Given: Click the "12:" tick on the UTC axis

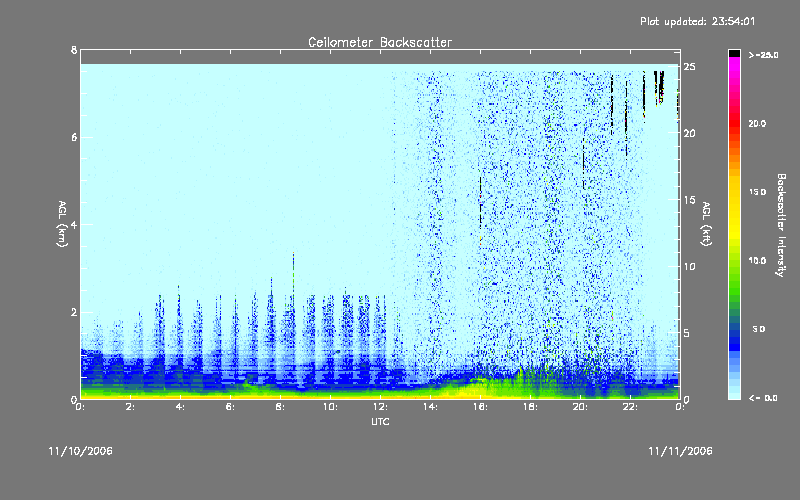Looking at the screenshot, I should pyautogui.click(x=380, y=407).
